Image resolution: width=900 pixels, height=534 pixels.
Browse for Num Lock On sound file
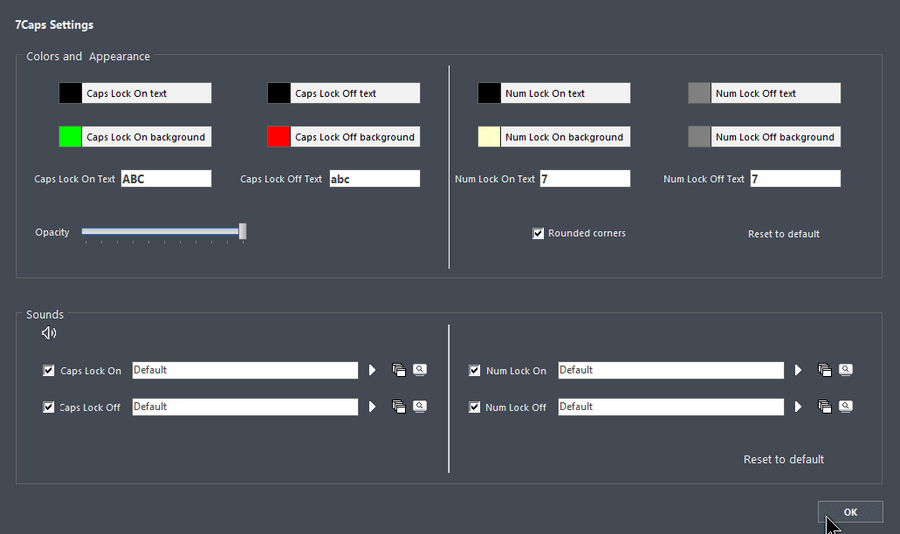(845, 370)
